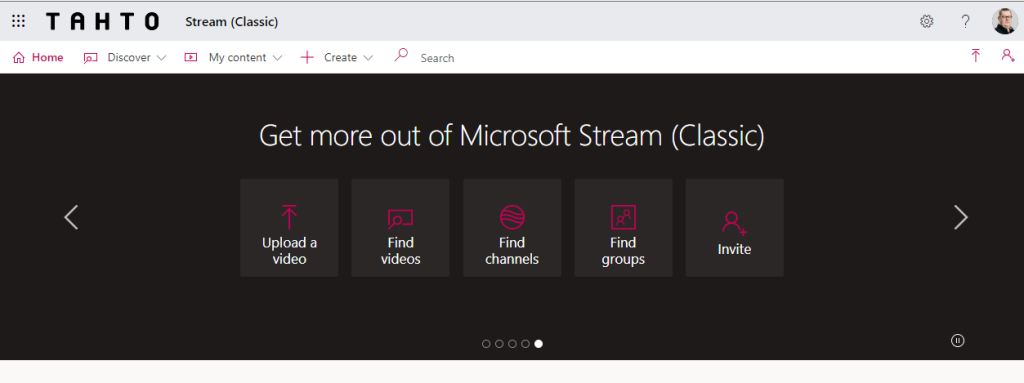
Task: Click the Find channels wave icon
Action: [512, 217]
